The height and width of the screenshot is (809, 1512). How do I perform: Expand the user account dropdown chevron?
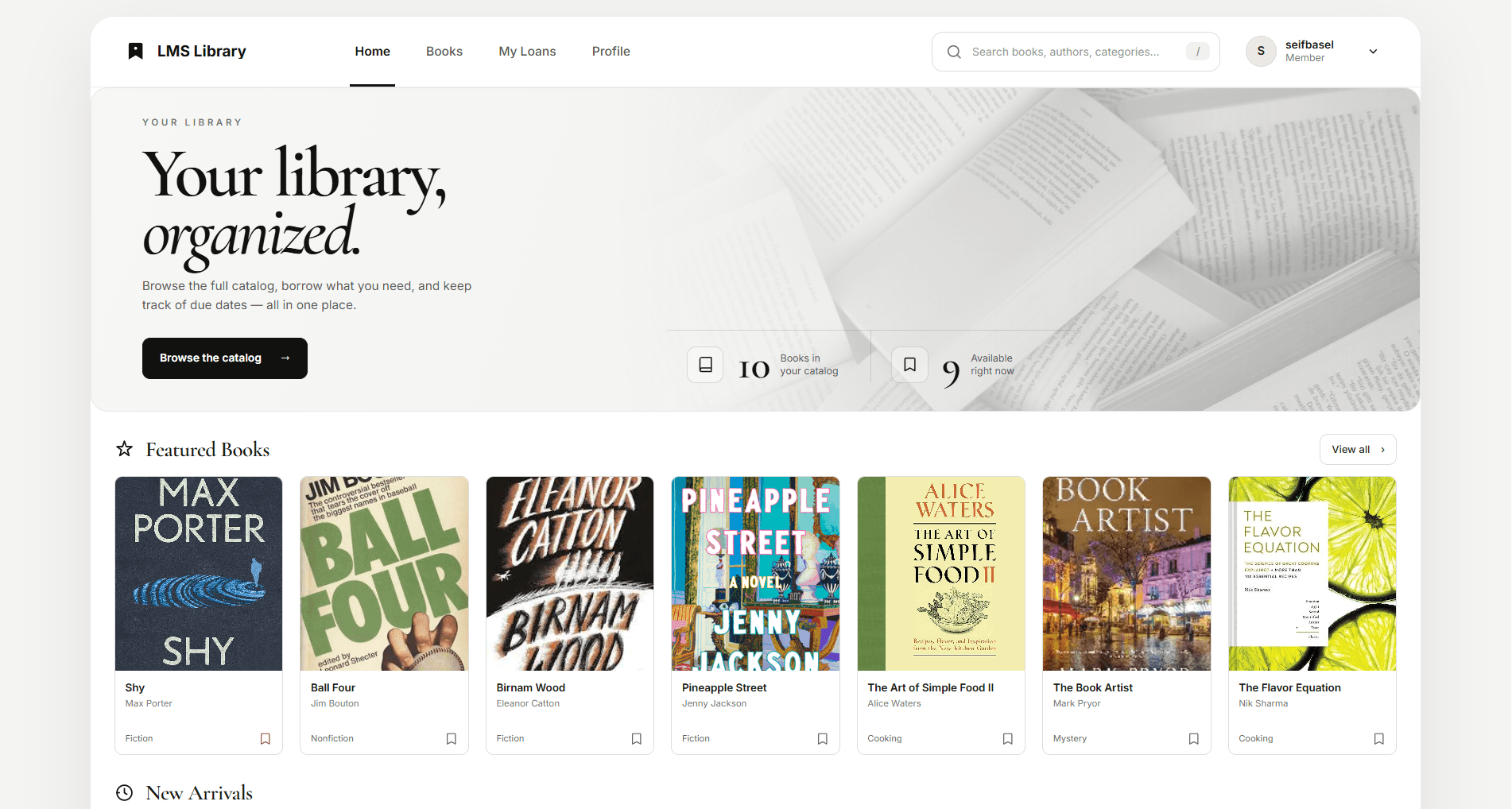point(1373,52)
